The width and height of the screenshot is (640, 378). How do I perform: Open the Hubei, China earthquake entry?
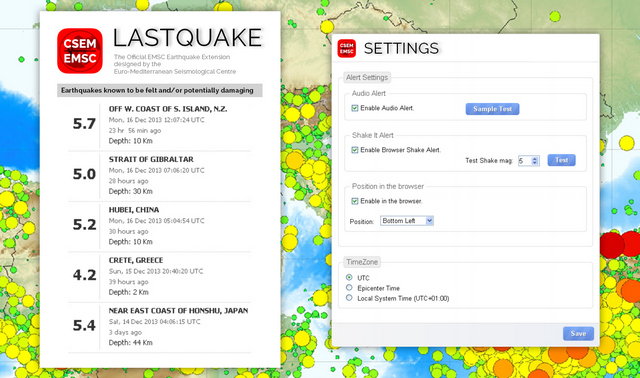159,226
